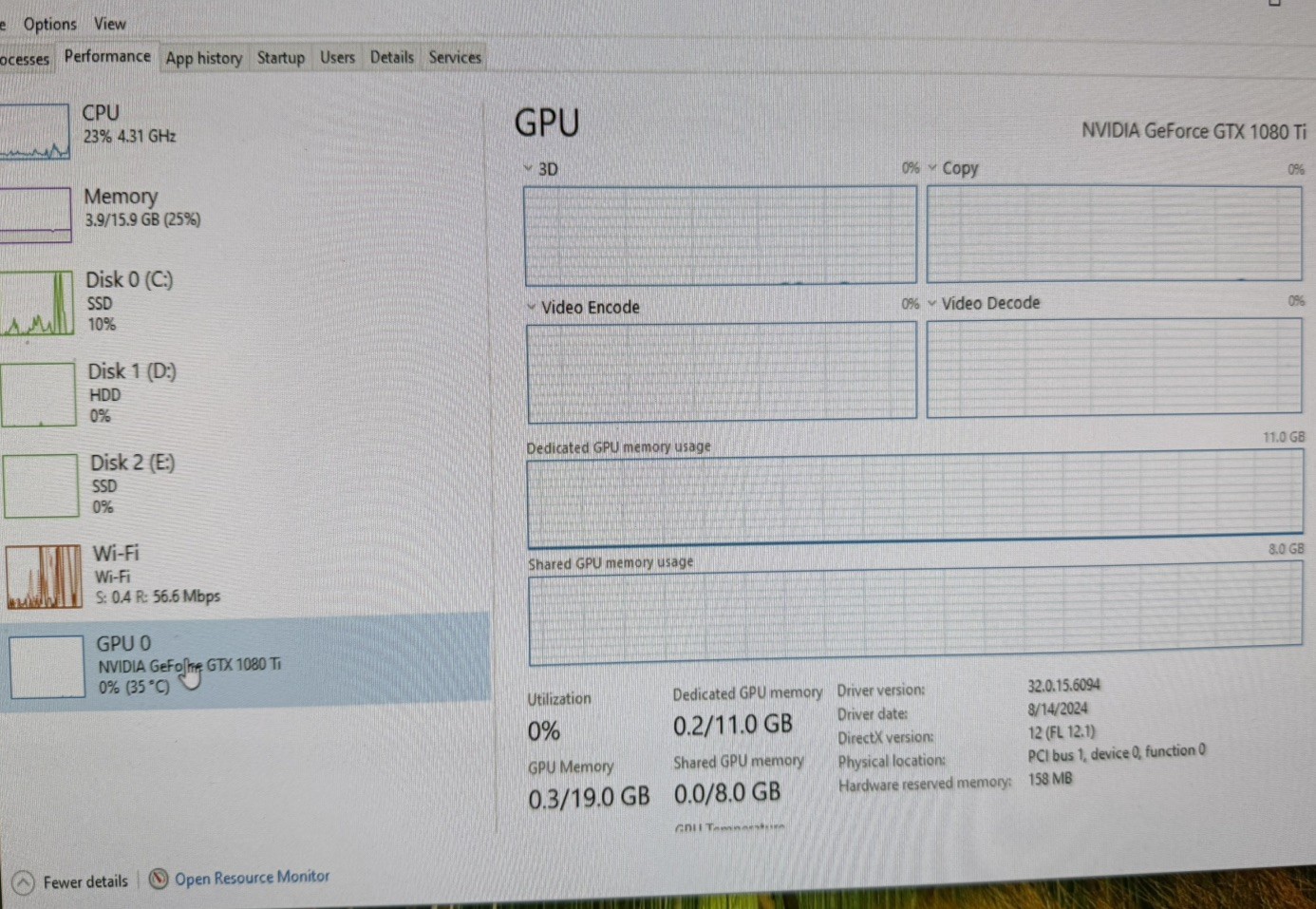Click the large 'GPU' heading
Screen dimensions: 1316x909
[x=547, y=123]
